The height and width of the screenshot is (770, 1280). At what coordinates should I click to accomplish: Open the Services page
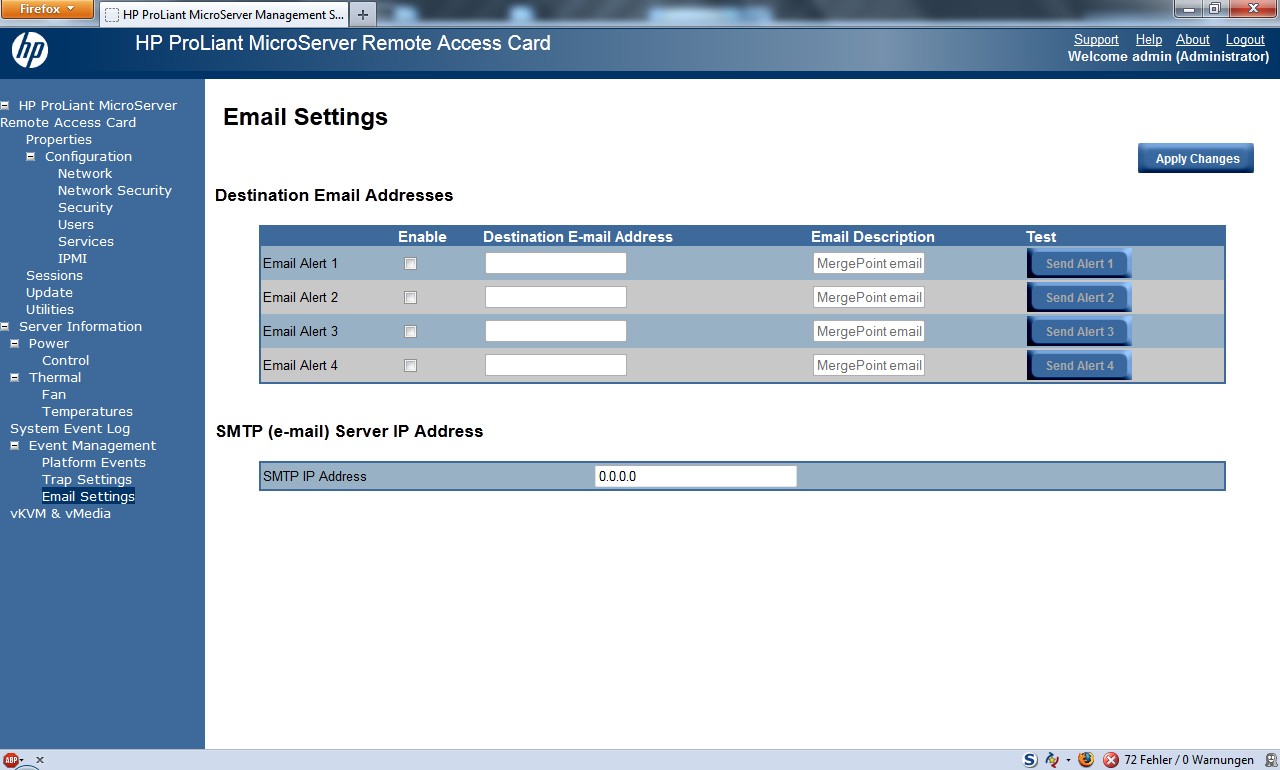(x=86, y=241)
